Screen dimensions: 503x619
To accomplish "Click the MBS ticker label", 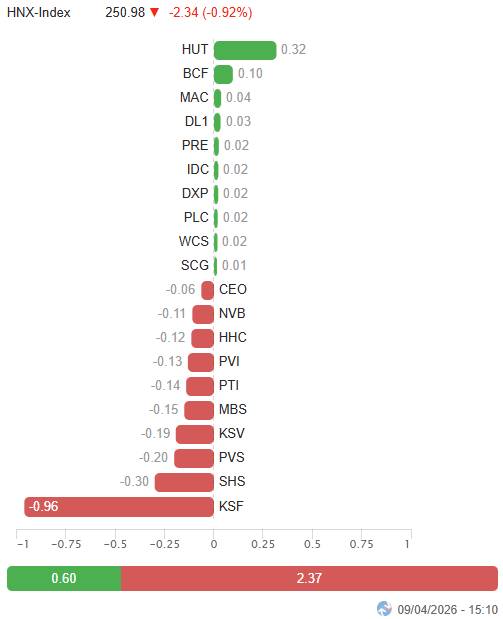I will [x=233, y=409].
